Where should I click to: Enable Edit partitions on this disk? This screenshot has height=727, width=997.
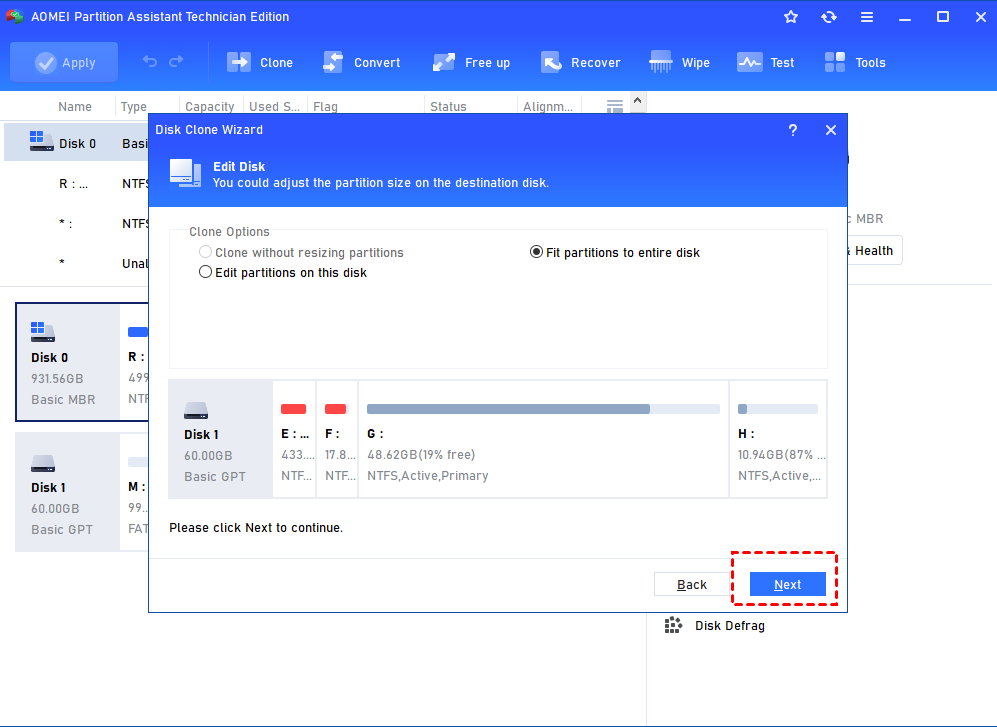(x=205, y=271)
